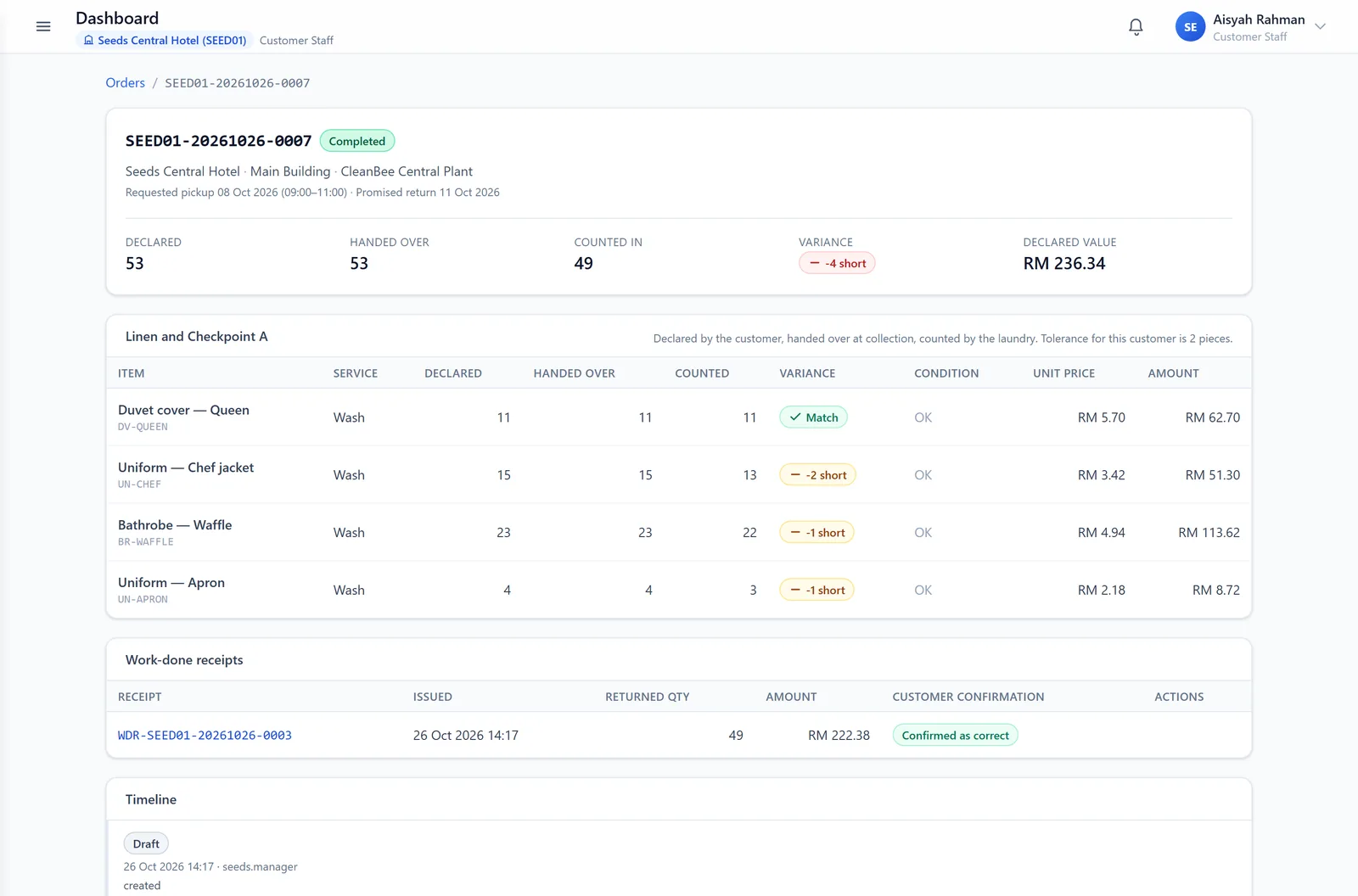1358x896 pixels.
Task: Click the SE user avatar
Action: [1190, 27]
